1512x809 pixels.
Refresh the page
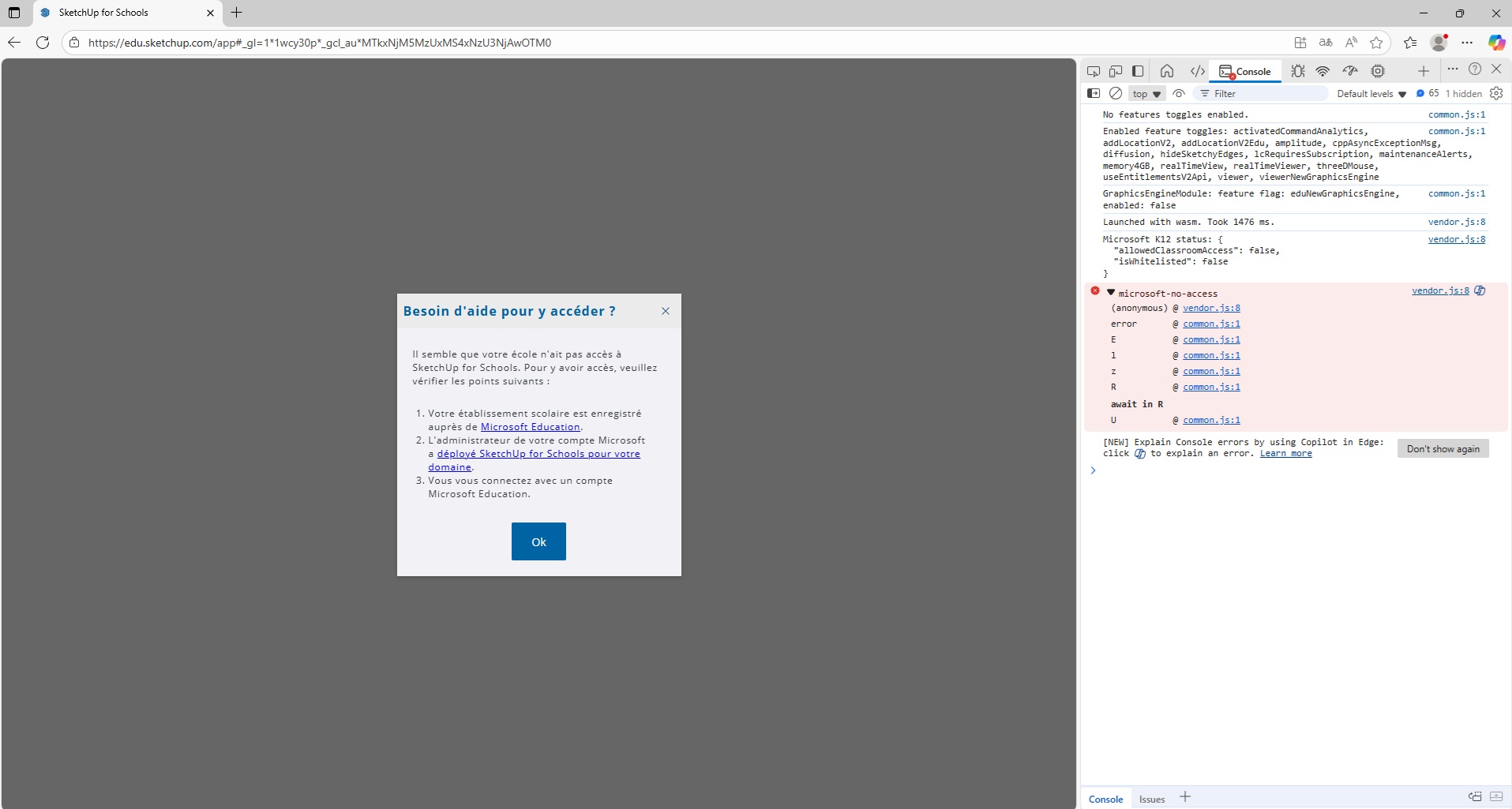coord(43,43)
